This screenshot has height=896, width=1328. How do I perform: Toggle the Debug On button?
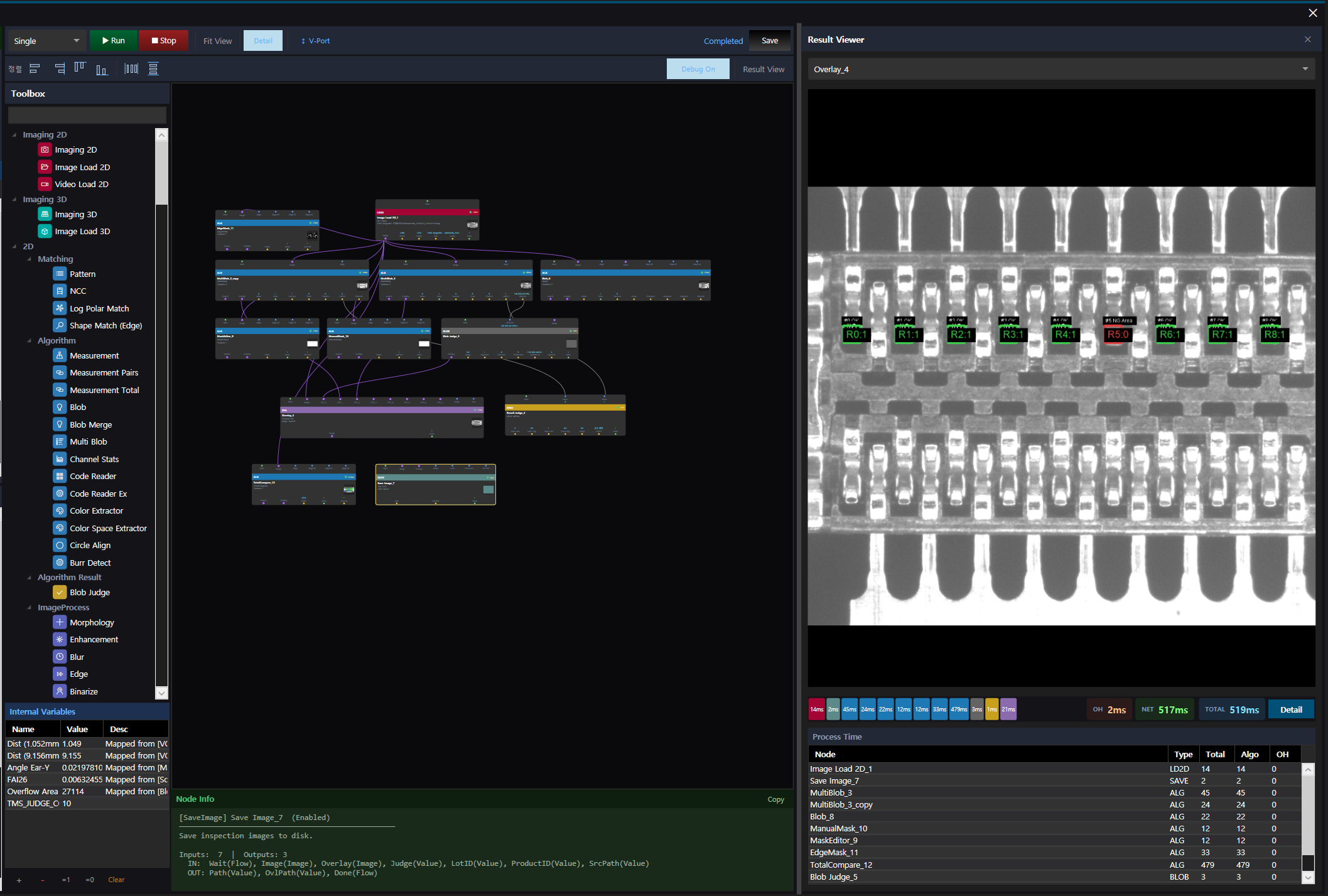click(x=698, y=69)
